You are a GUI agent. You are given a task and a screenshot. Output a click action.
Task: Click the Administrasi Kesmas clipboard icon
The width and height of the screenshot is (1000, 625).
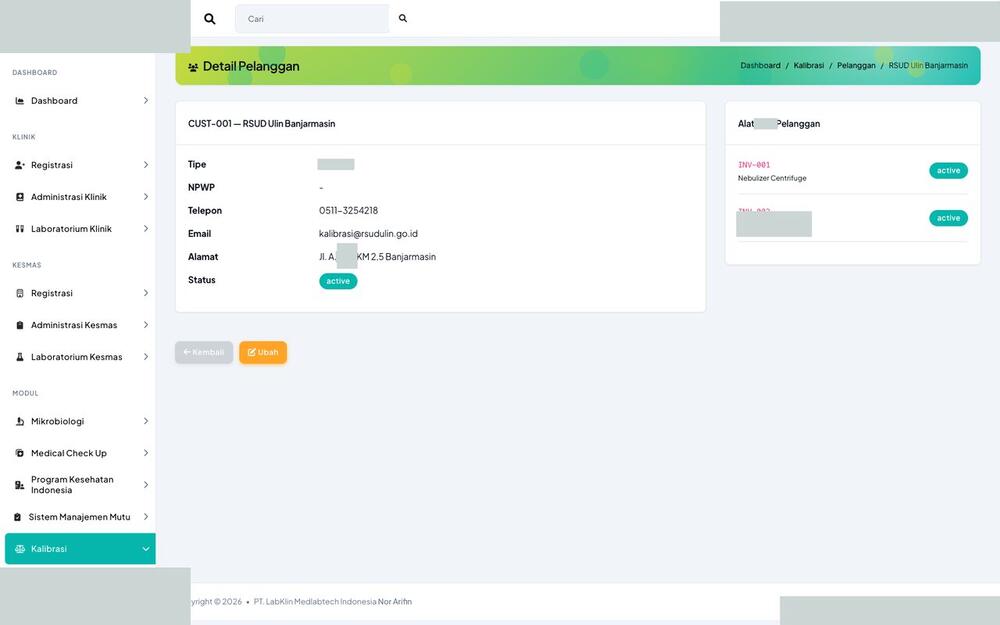pos(20,325)
